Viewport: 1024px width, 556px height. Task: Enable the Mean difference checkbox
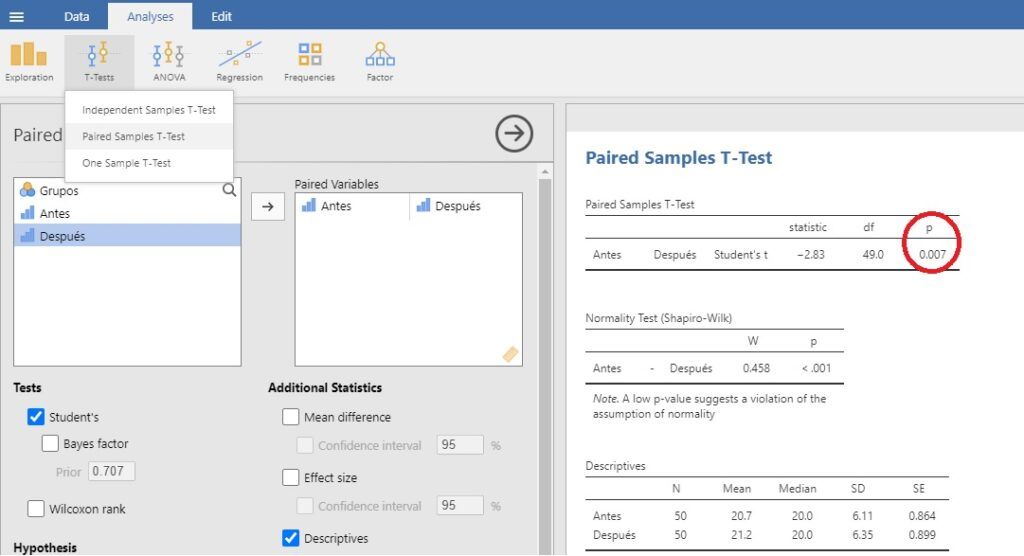click(291, 417)
